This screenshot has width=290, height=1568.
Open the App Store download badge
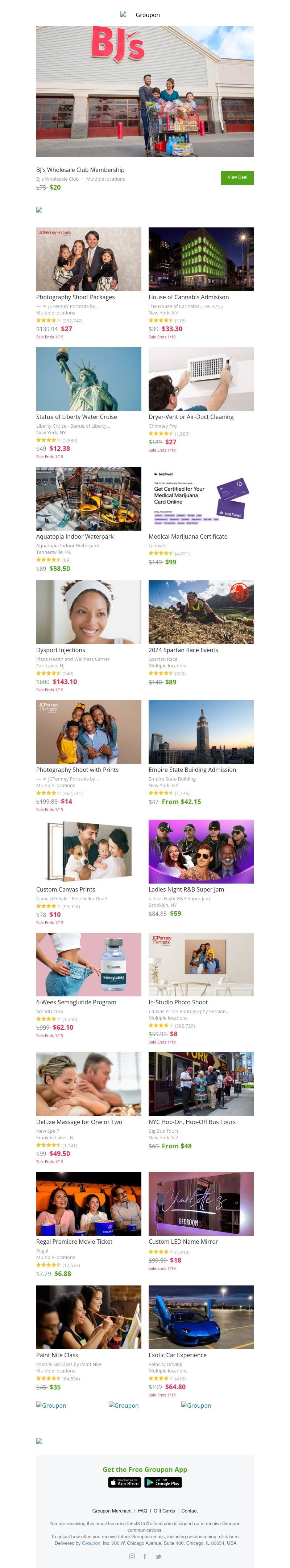(125, 1482)
